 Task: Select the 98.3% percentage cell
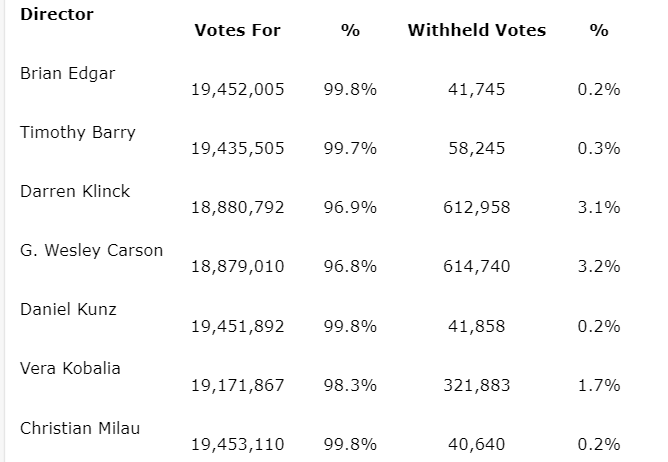[x=350, y=385]
